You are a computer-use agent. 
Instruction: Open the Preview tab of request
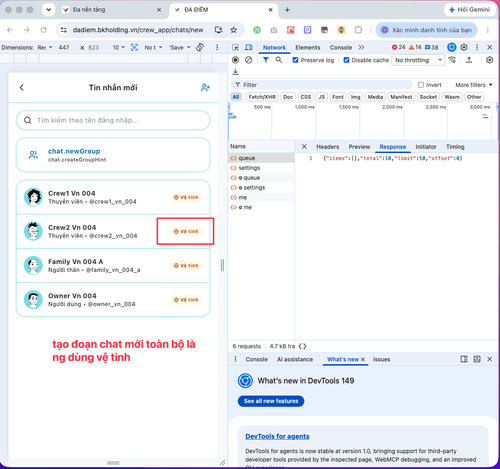tap(359, 147)
